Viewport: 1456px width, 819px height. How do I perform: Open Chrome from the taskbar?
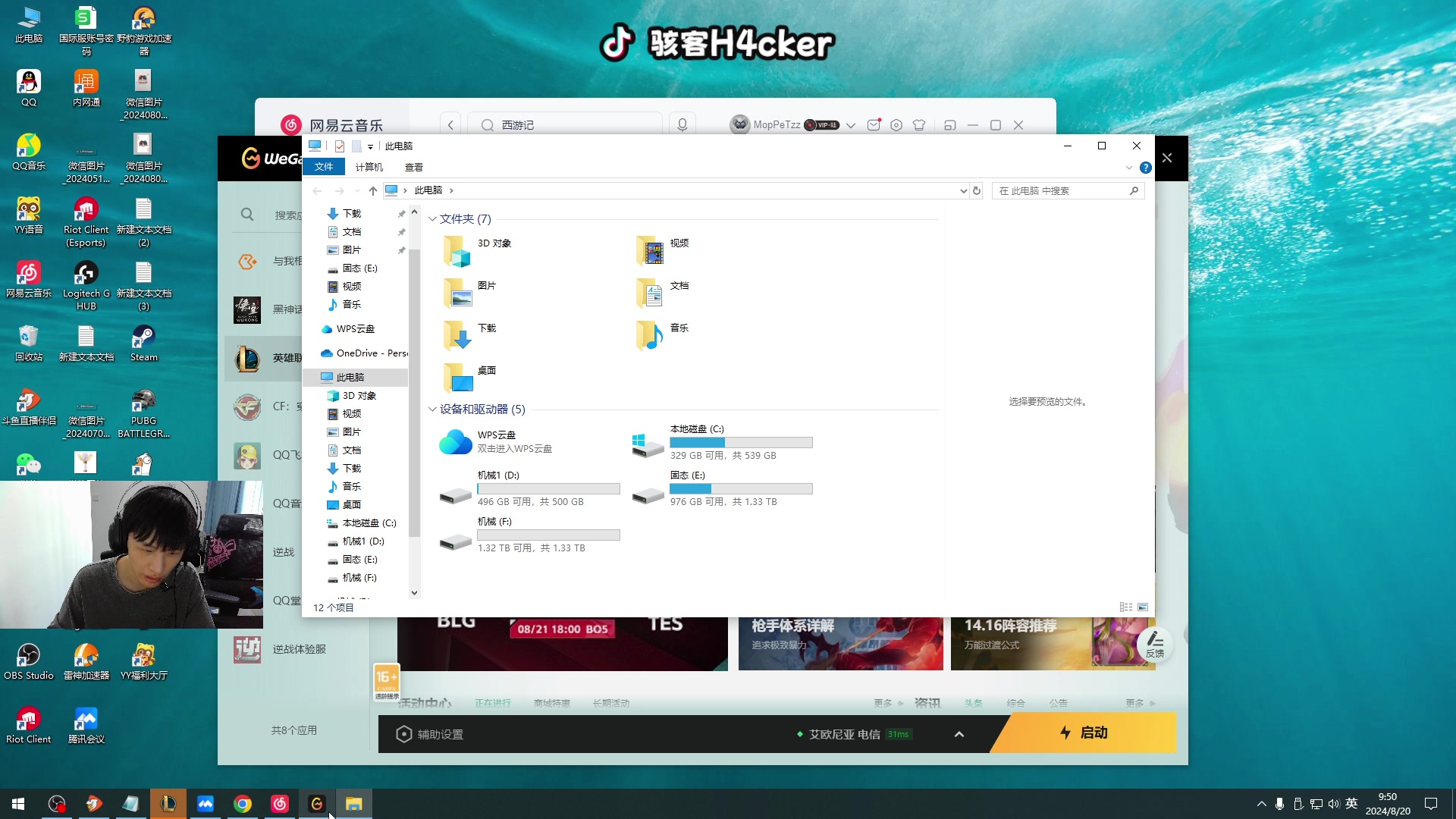243,804
